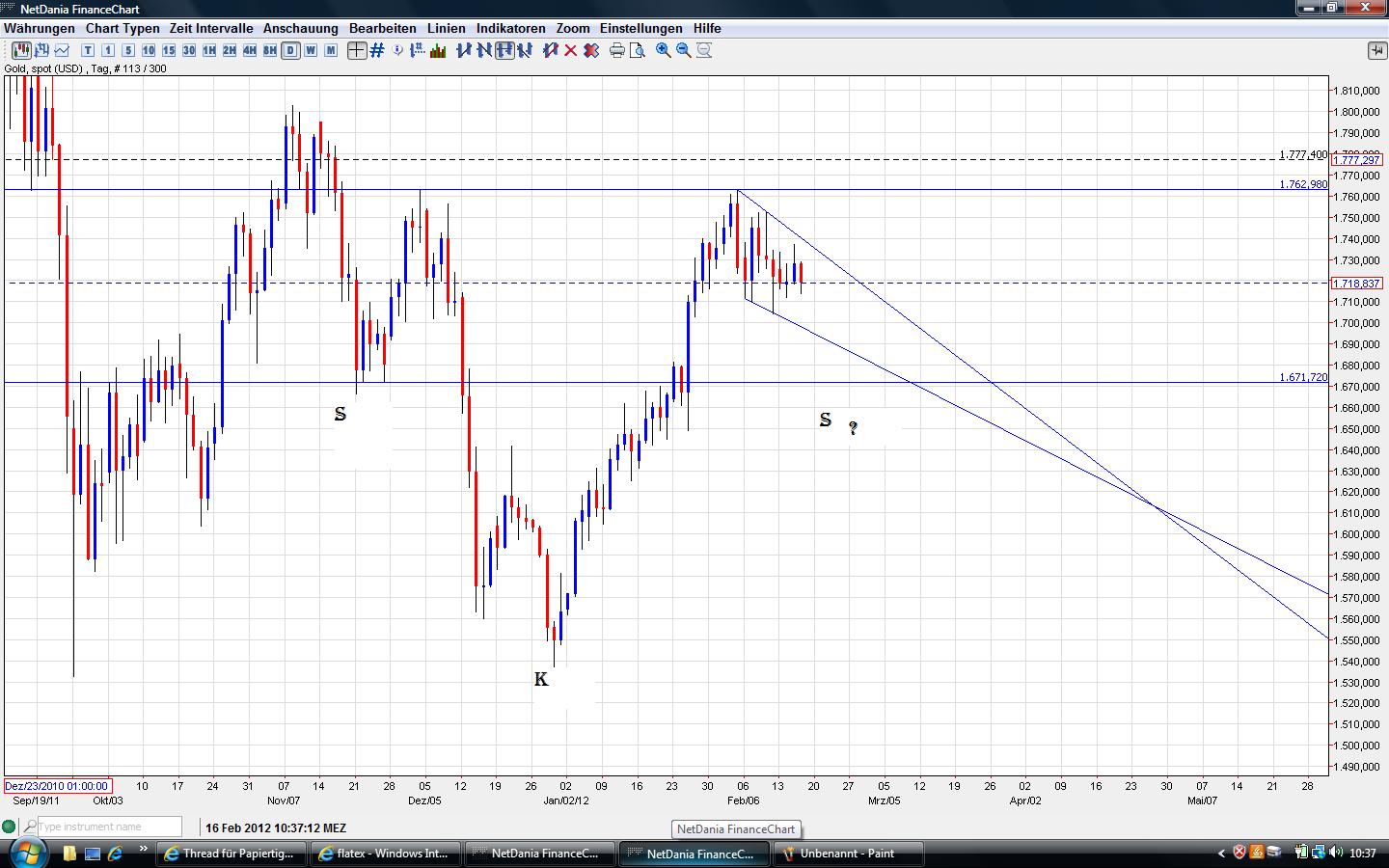Image resolution: width=1389 pixels, height=868 pixels.
Task: Show hidden system tray icons arrow
Action: point(1221,853)
